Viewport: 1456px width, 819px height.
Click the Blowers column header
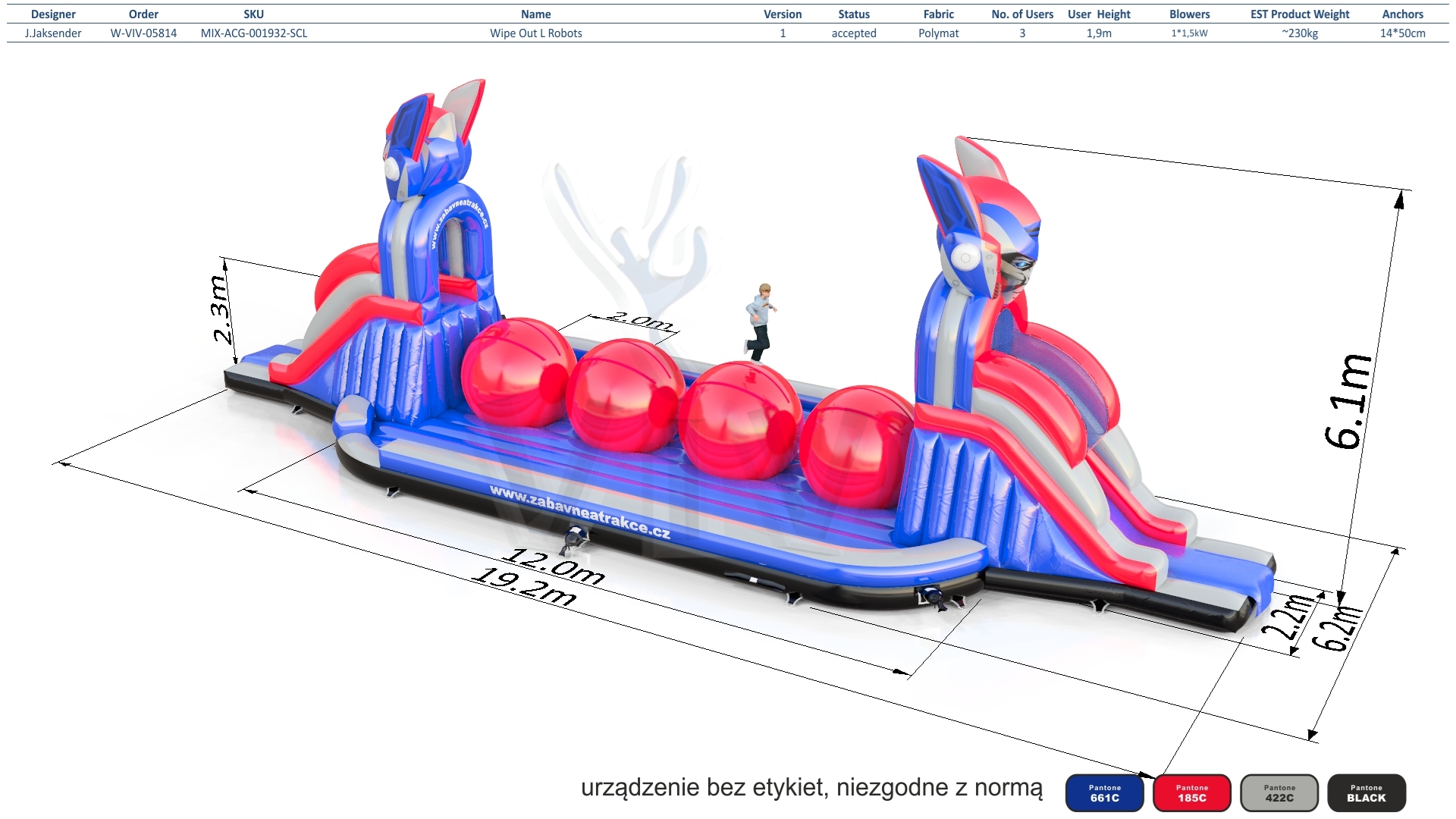(1190, 14)
